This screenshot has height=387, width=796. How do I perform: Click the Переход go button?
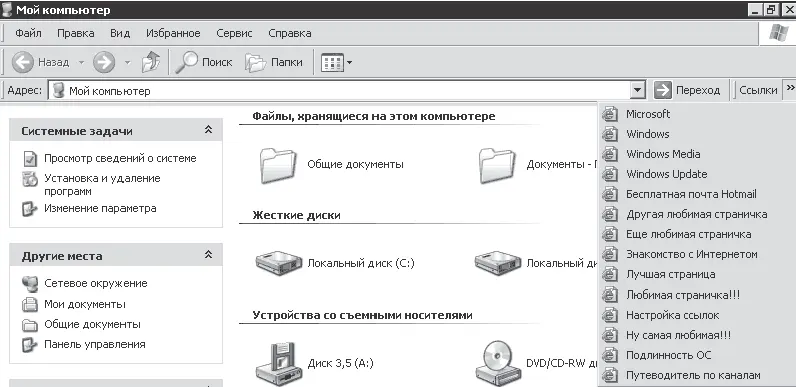[686, 90]
